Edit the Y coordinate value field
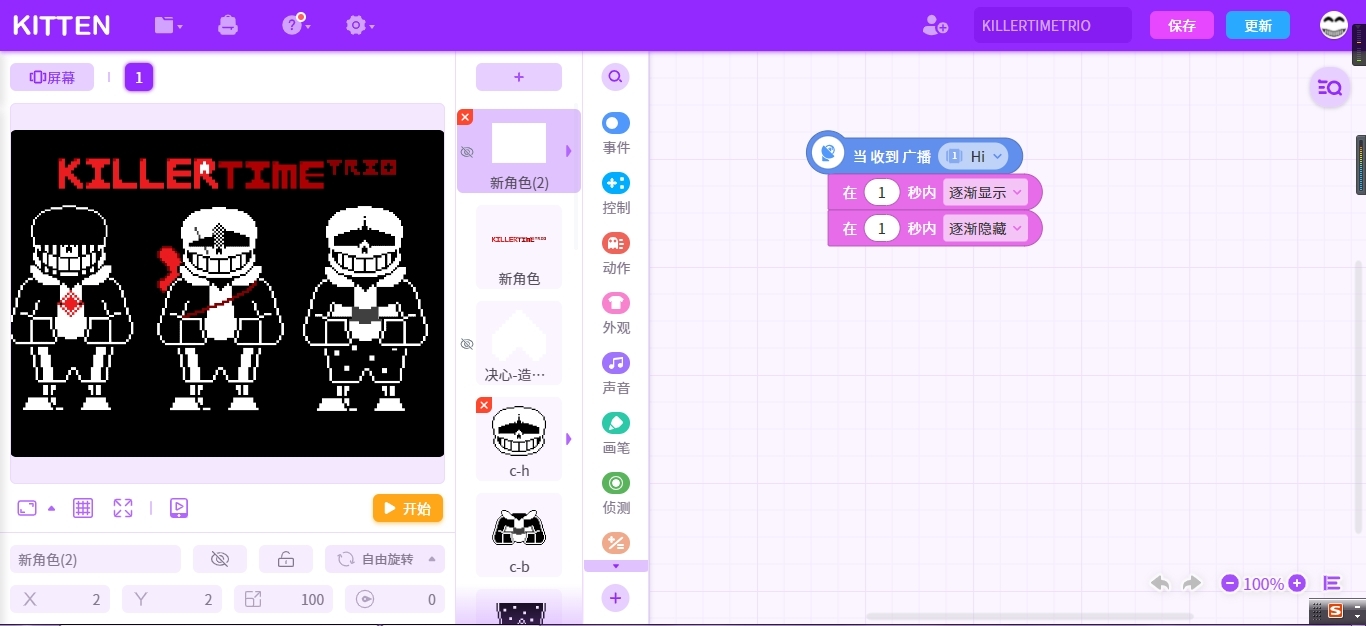The height and width of the screenshot is (626, 1366). pos(173,599)
